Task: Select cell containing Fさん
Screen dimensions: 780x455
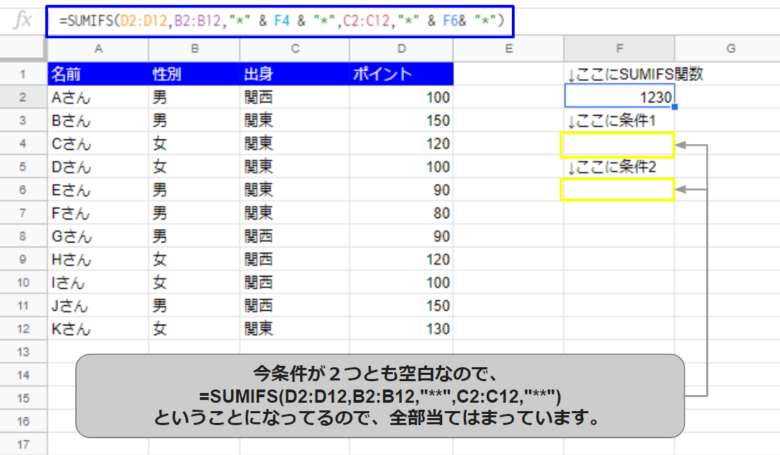Action: (98, 213)
